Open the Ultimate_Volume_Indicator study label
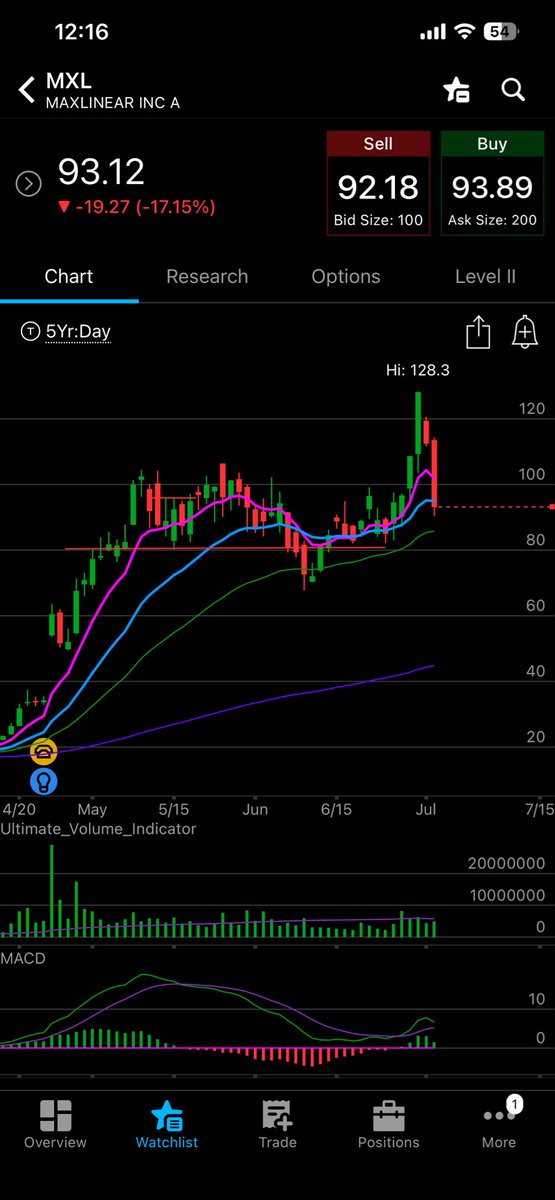This screenshot has width=555, height=1200. [99, 829]
